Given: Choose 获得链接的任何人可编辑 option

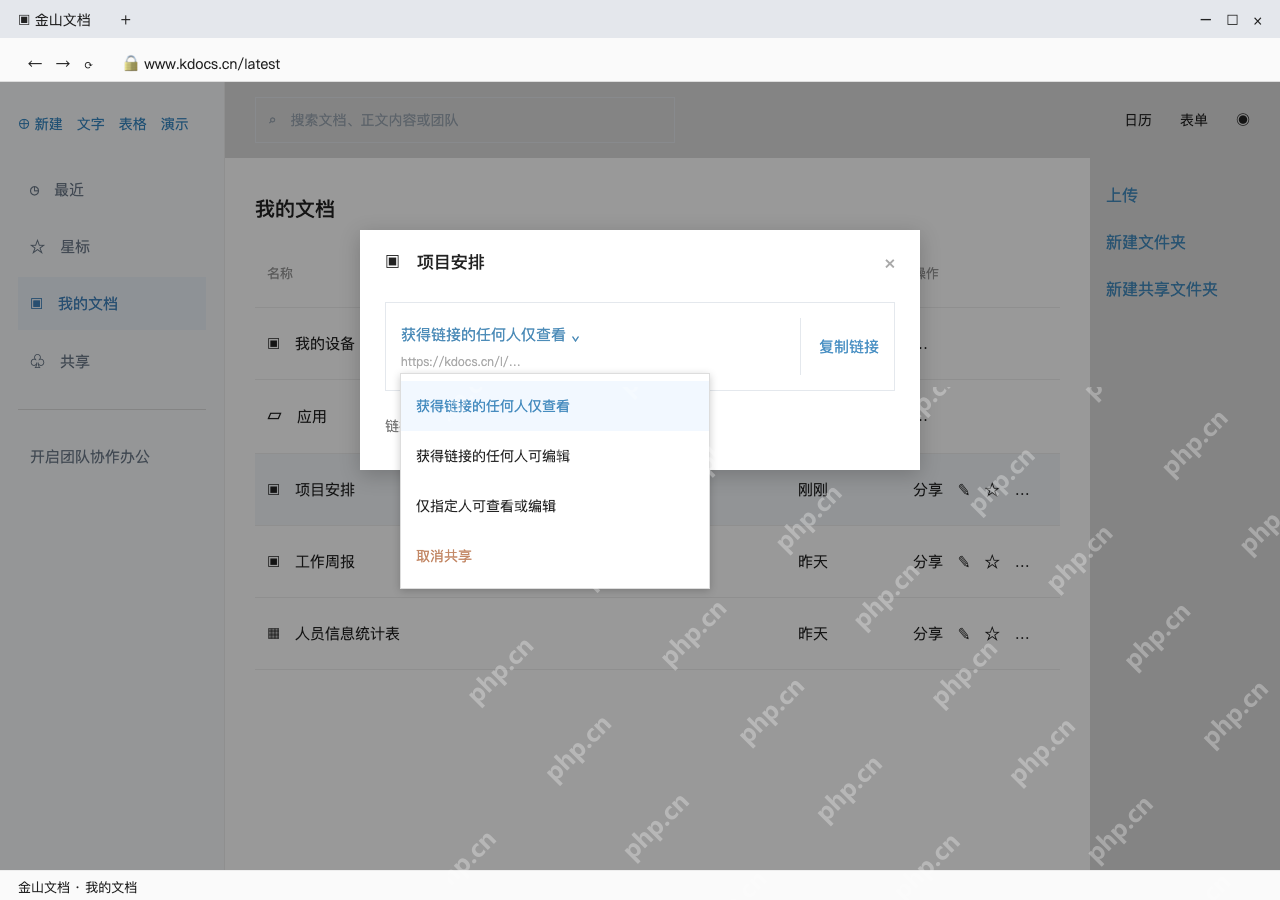Looking at the screenshot, I should [x=555, y=456].
